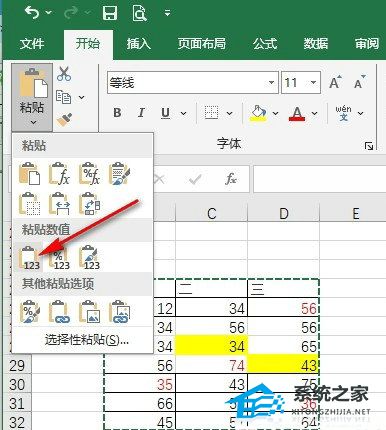Image resolution: width=386 pixels, height=430 pixels.
Task: Choose Paste Linked Picture option
Action: pos(119,312)
